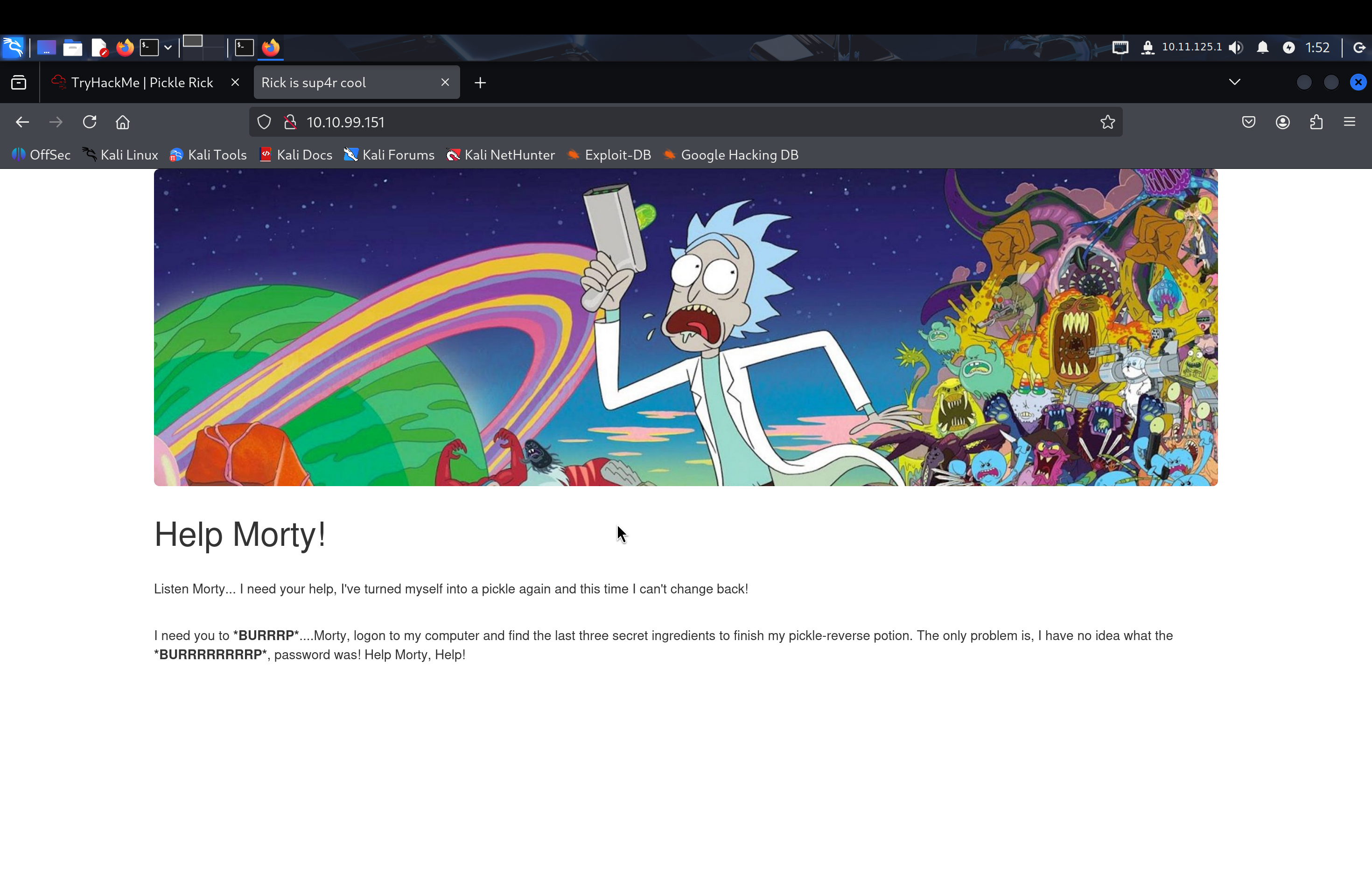Open the Kali NetHunter bookmark
This screenshot has width=1372, height=892.
tap(500, 155)
